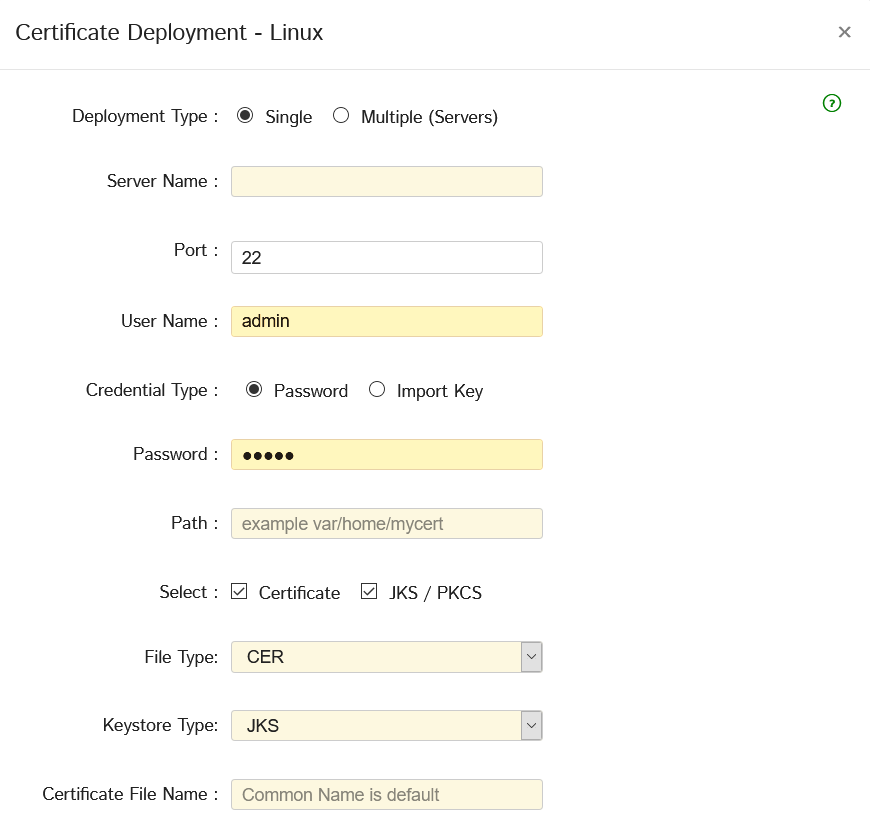The image size is (870, 836).
Task: Choose Multiple (Servers) deployment type
Action: [341, 116]
